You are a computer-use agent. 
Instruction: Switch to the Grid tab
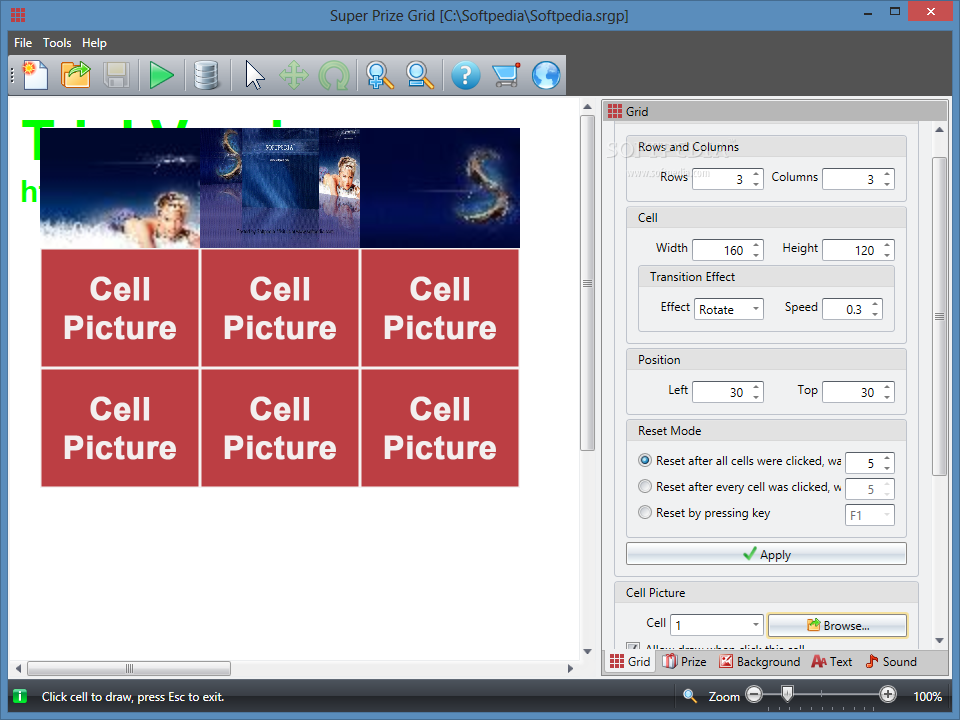(630, 662)
